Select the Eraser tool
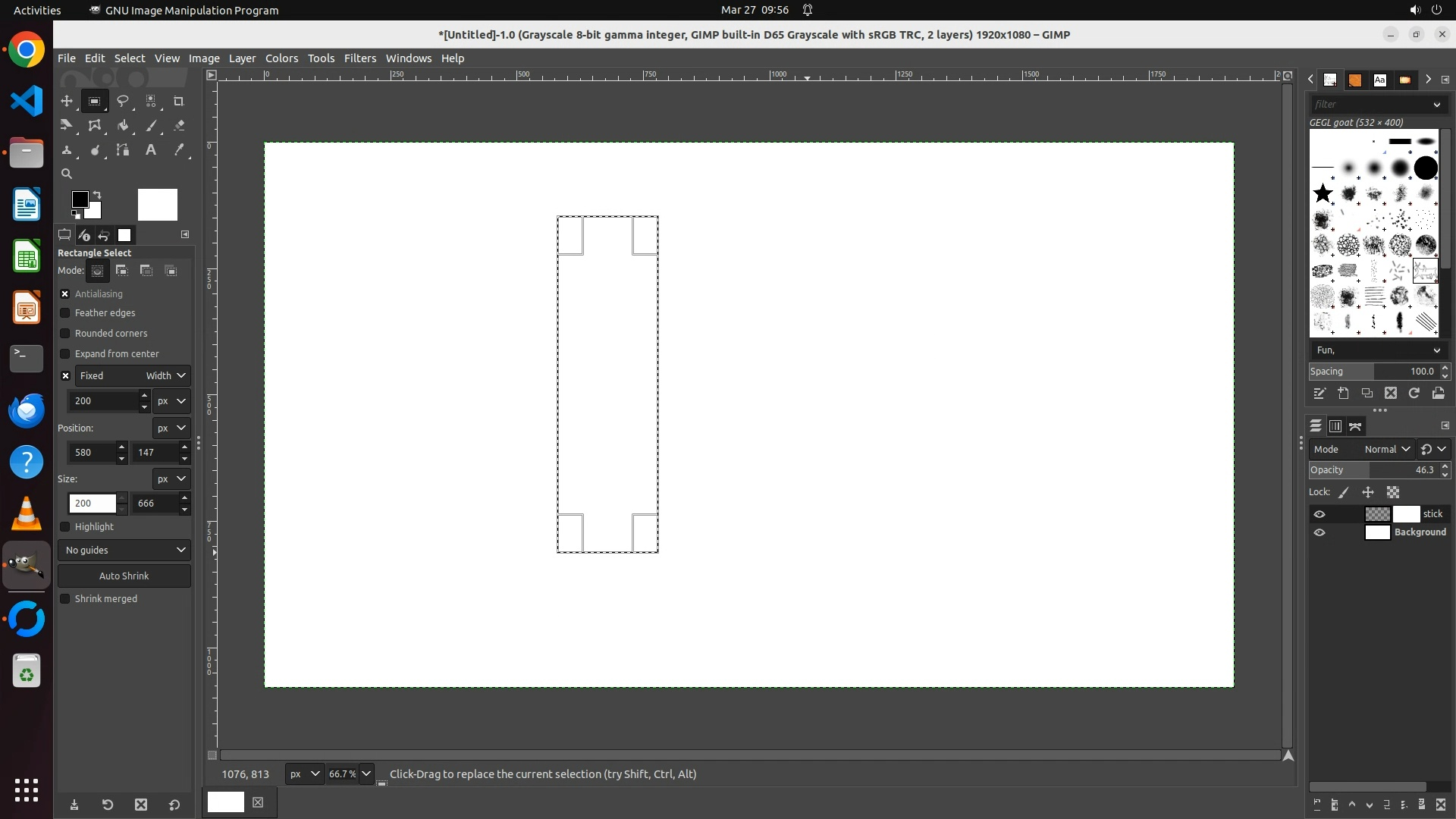Image resolution: width=1456 pixels, height=819 pixels. click(179, 126)
